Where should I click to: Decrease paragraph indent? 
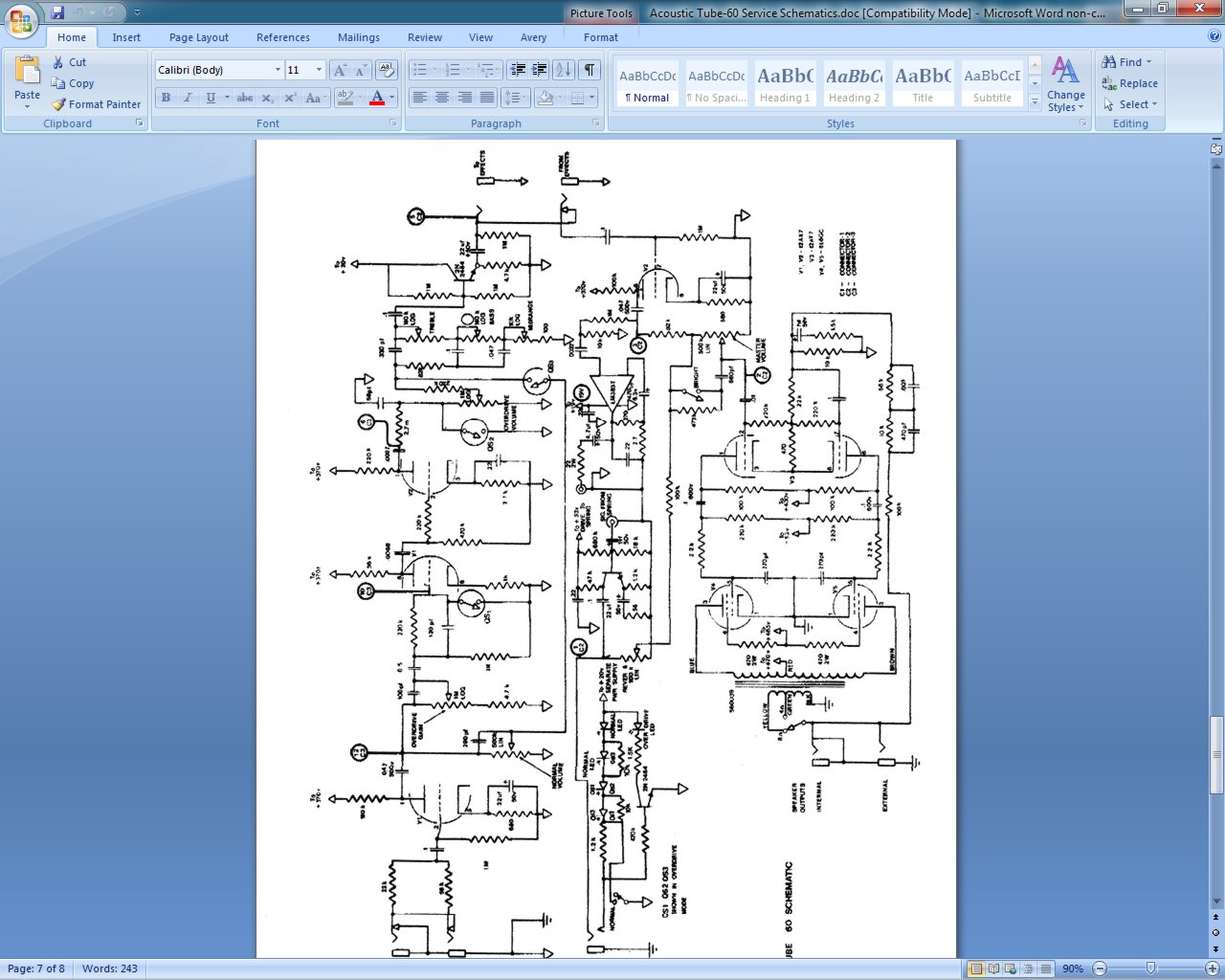518,70
